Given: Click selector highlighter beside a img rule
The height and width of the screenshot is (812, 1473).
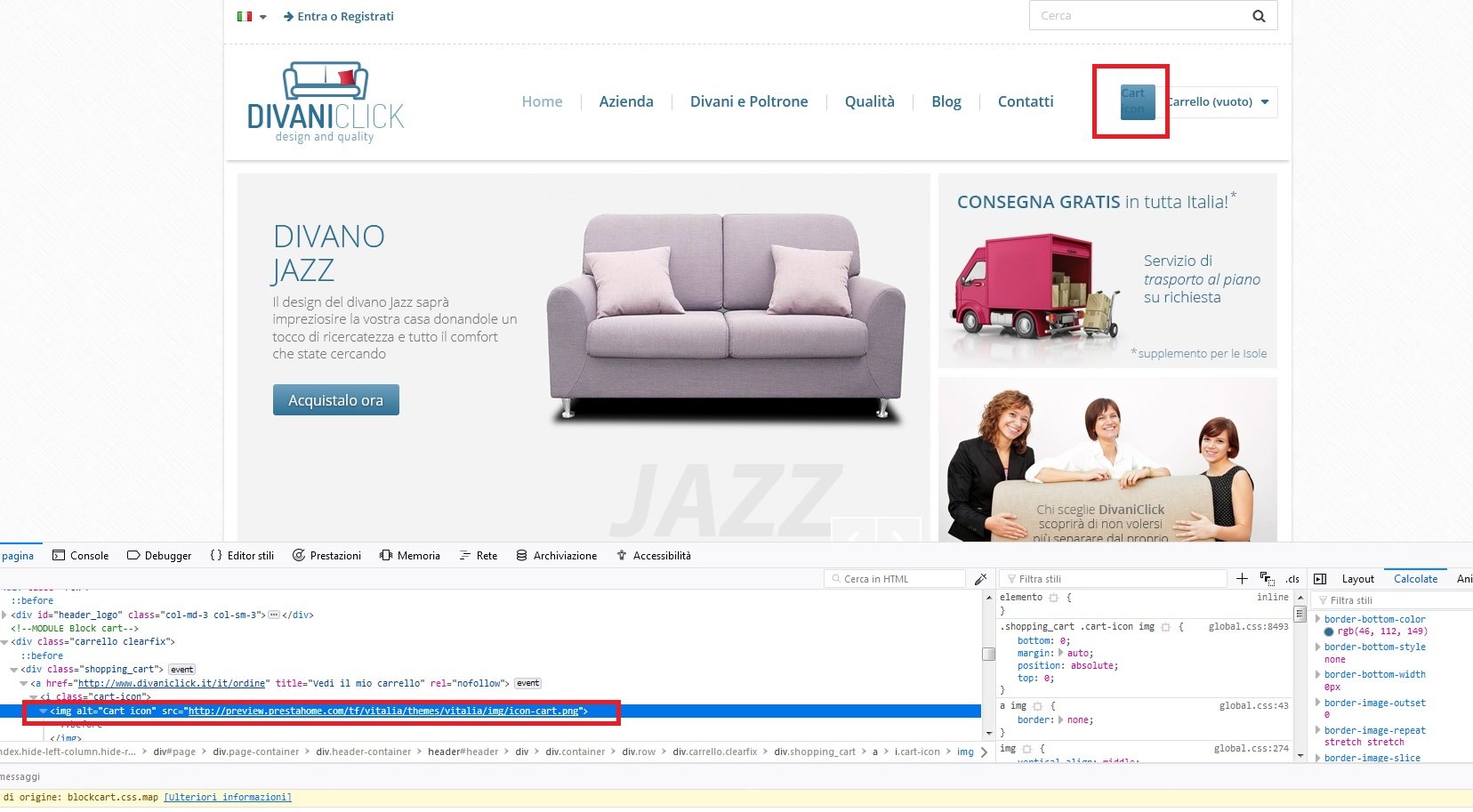Looking at the screenshot, I should click(x=1037, y=706).
